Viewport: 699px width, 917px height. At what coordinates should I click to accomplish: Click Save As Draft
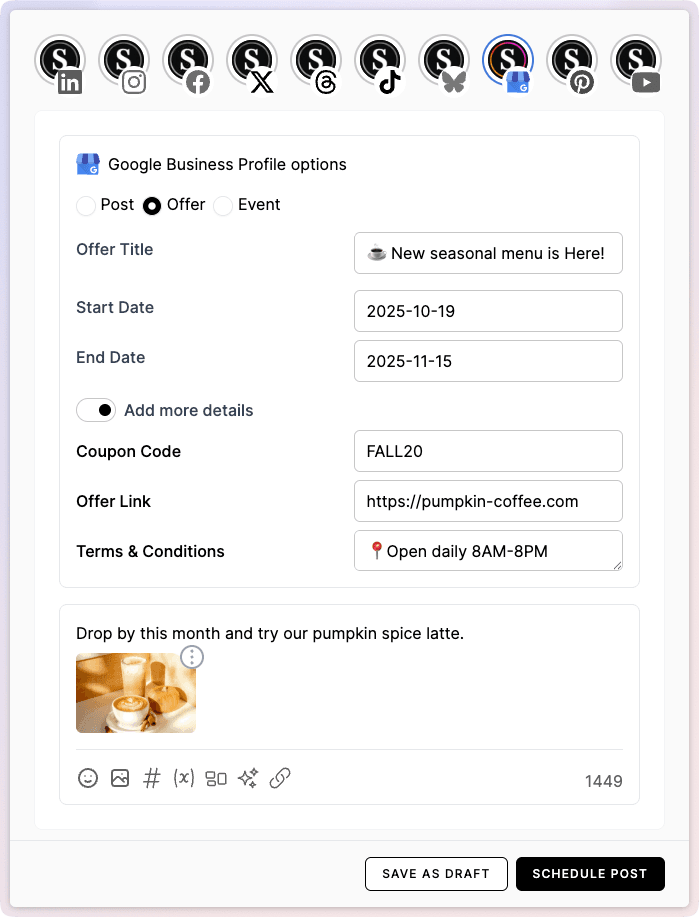pyautogui.click(x=436, y=873)
